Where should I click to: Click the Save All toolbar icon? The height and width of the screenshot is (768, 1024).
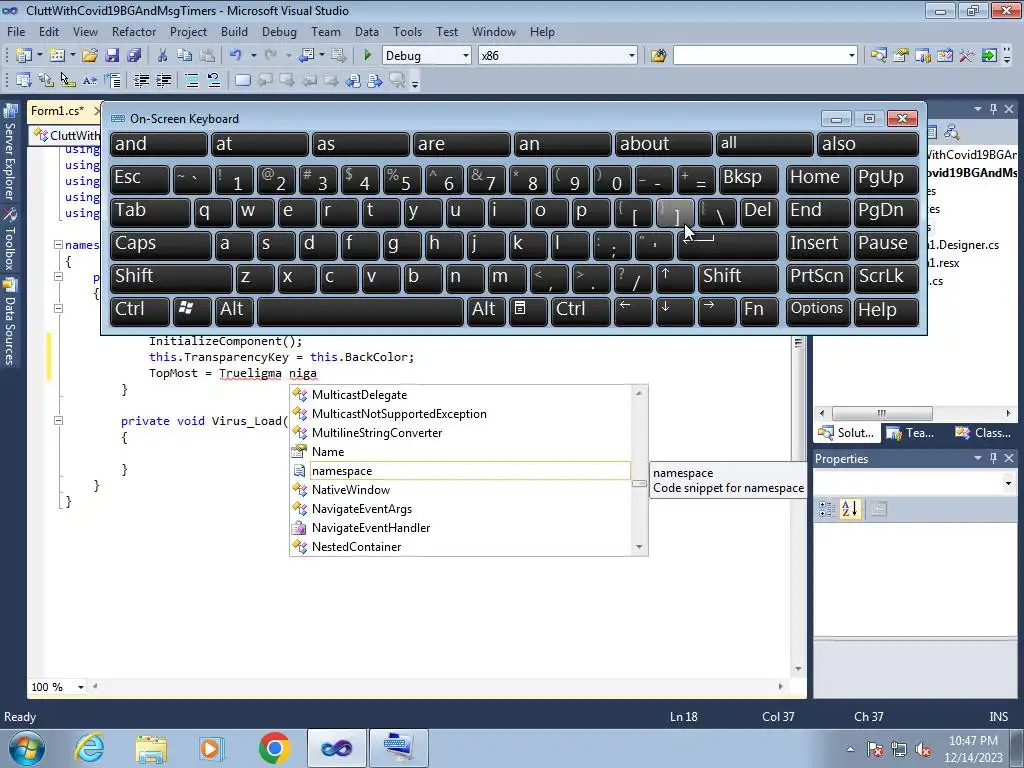coord(134,56)
